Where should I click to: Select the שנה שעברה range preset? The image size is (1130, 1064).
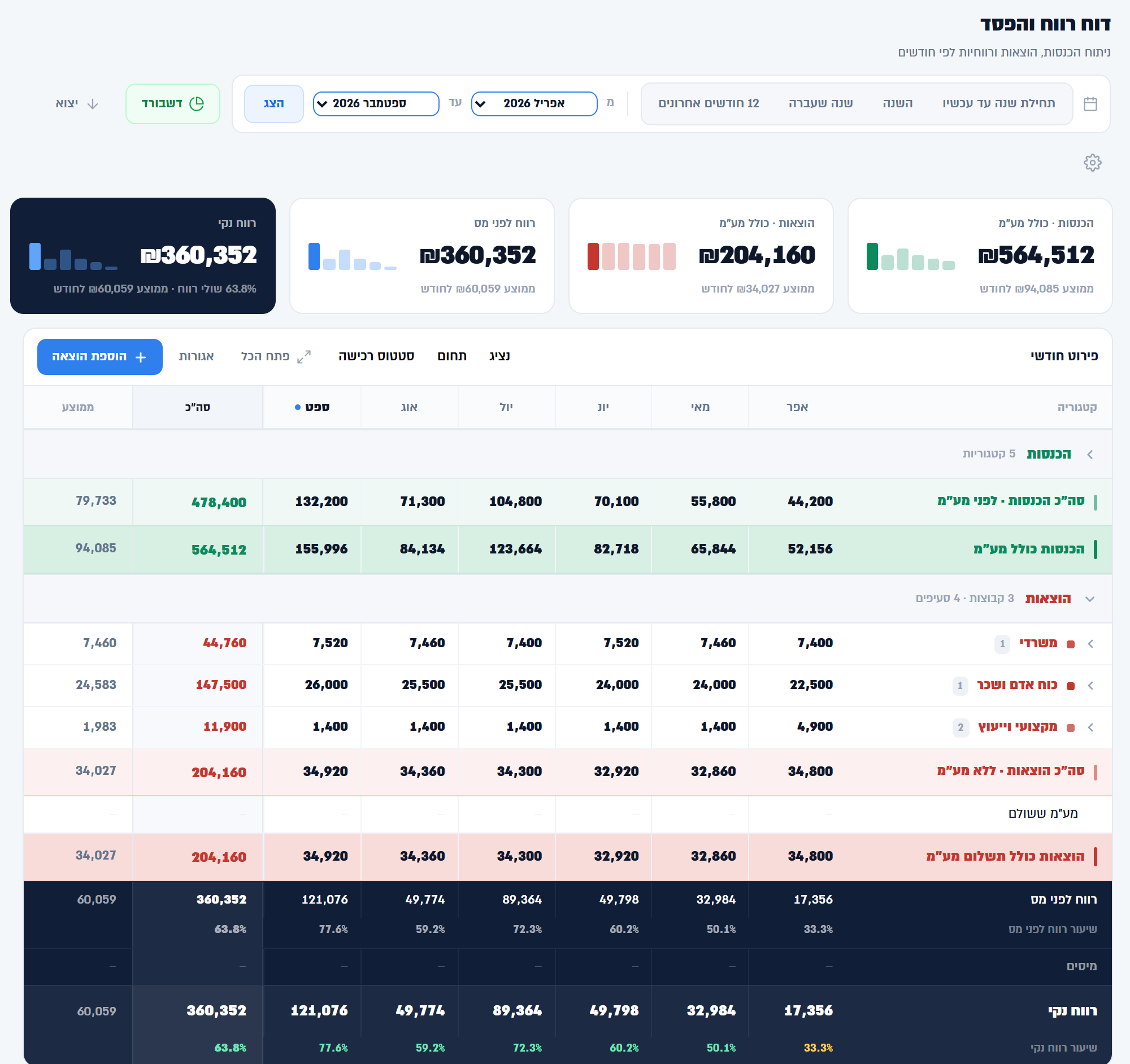(x=821, y=103)
